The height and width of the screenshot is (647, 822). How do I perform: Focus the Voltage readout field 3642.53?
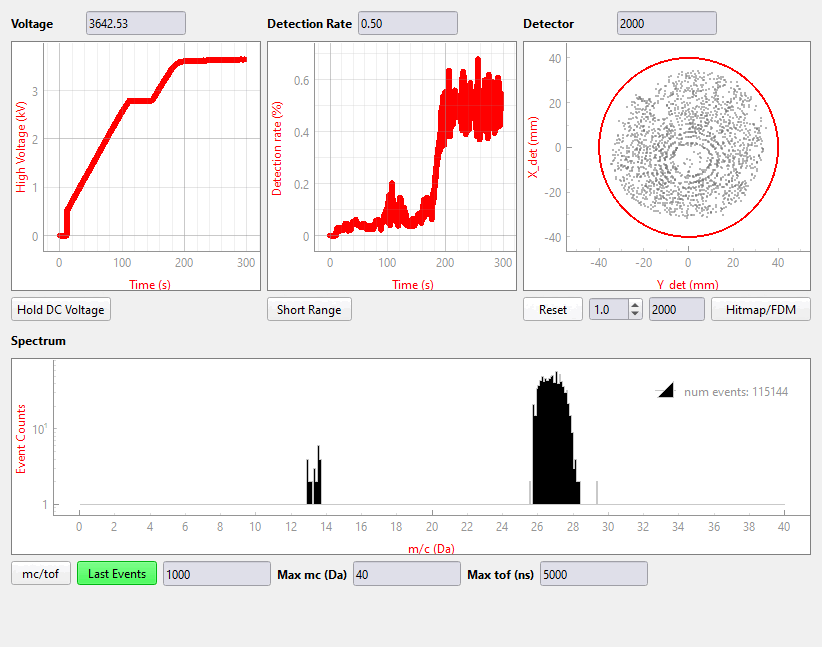[136, 24]
